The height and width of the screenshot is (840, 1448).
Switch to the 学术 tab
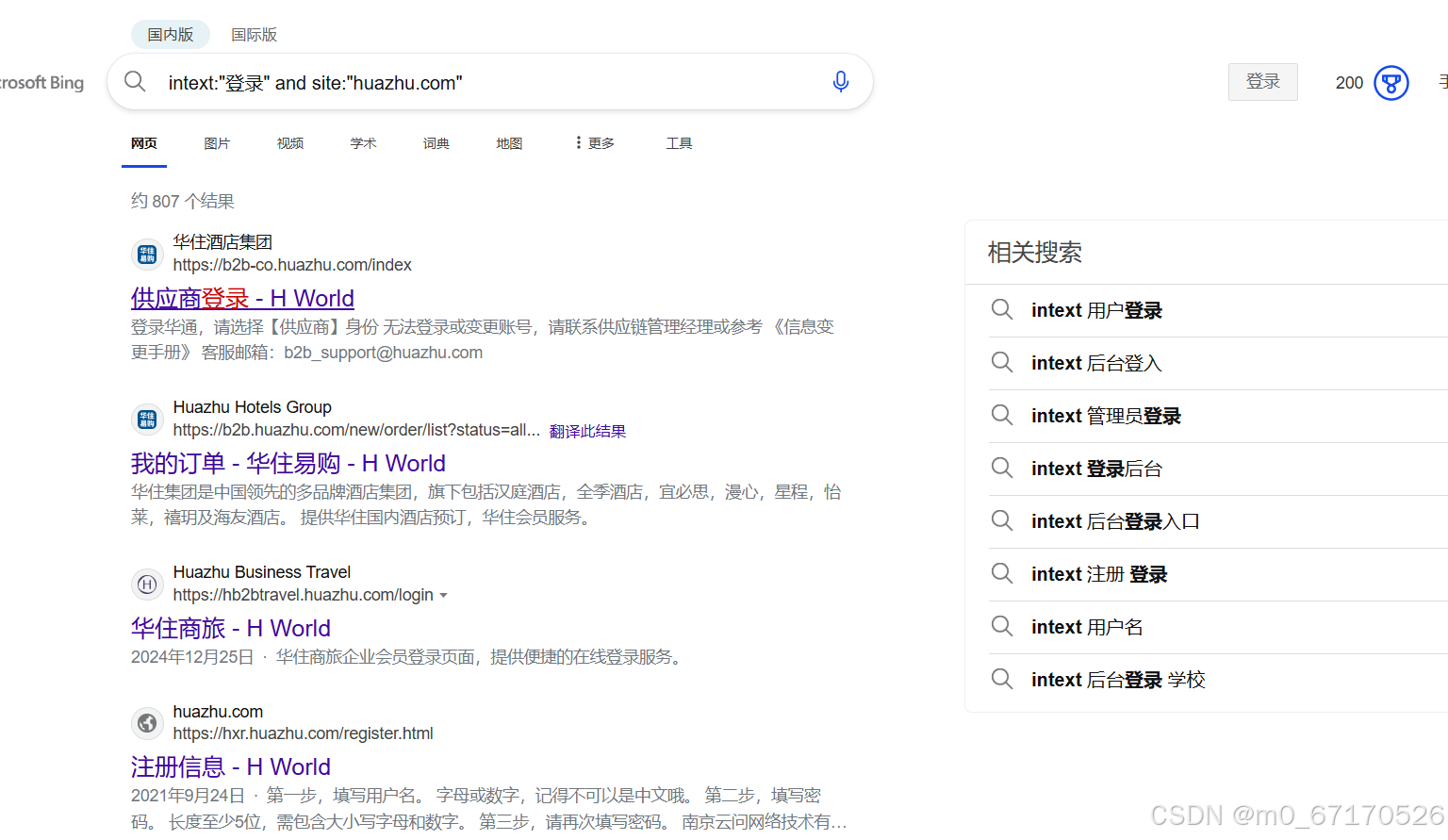(363, 143)
